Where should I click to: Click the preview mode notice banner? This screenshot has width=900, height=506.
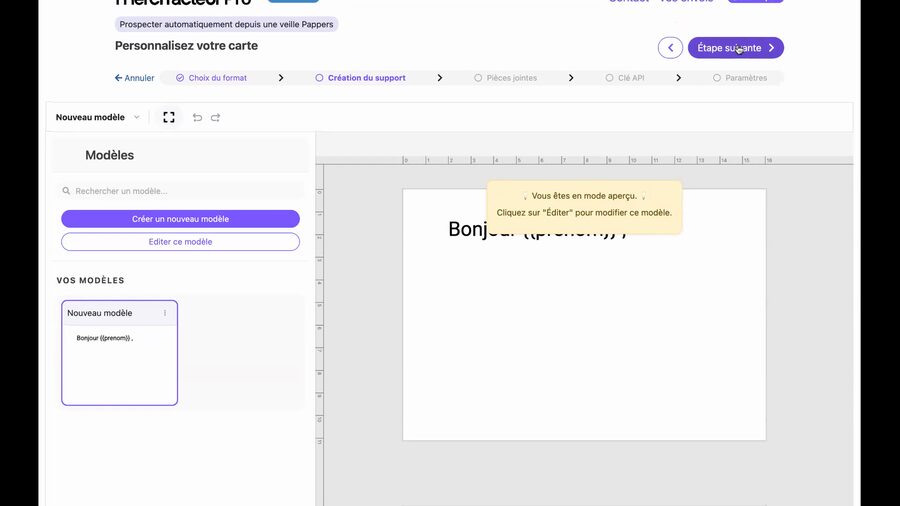[x=584, y=207]
